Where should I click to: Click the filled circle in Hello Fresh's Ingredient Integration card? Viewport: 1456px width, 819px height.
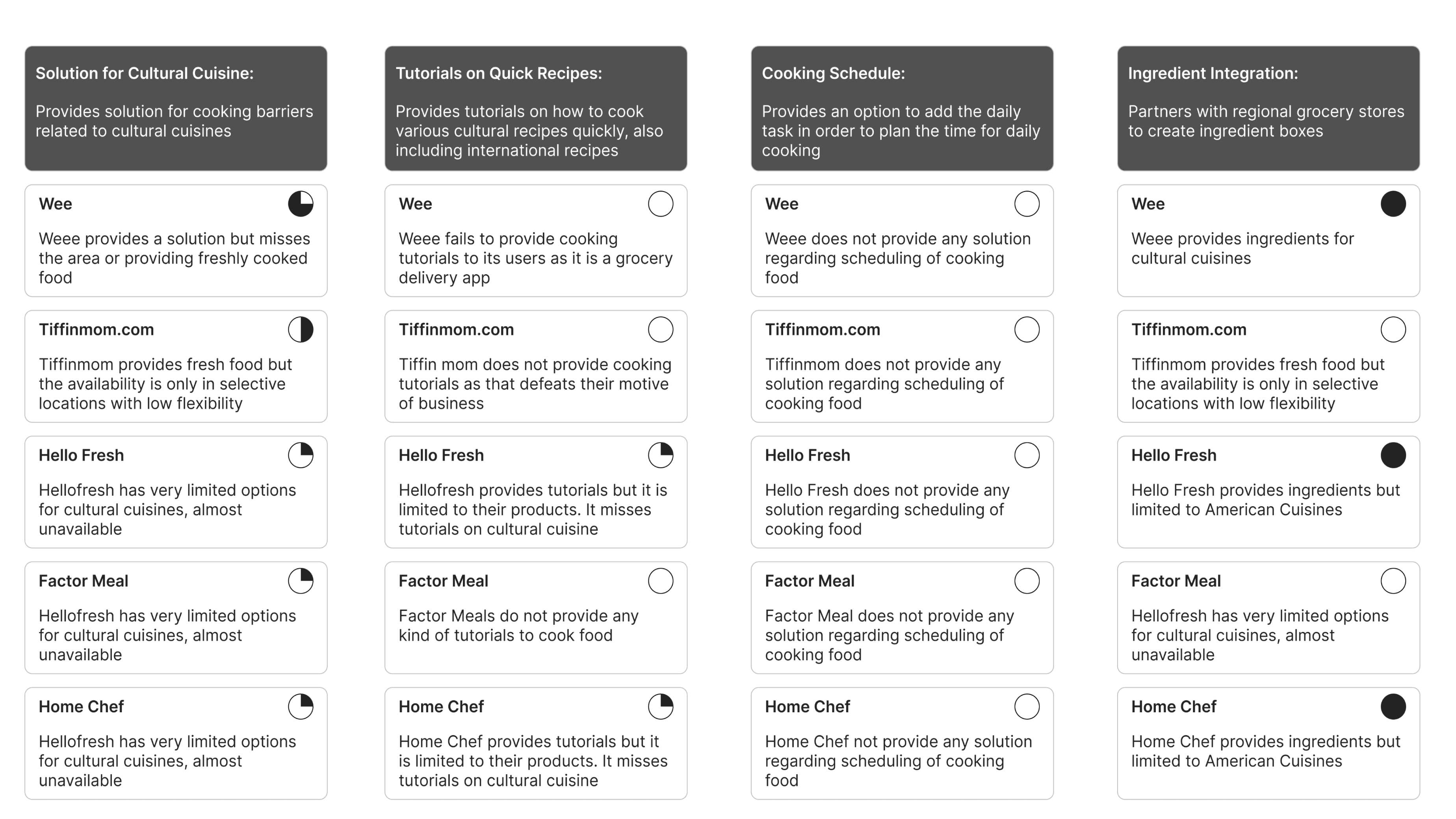click(1393, 455)
